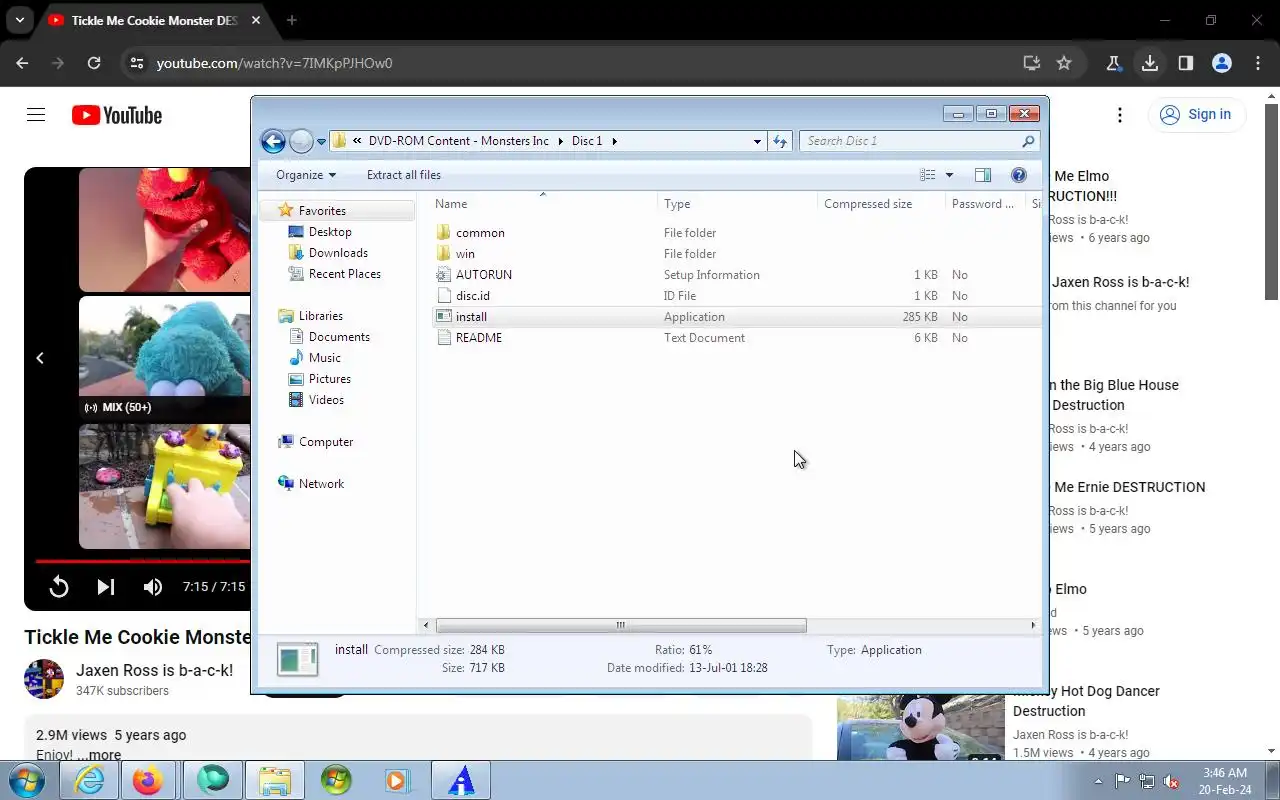
Task: Mute the YouTube video volume icon
Action: coord(153,587)
